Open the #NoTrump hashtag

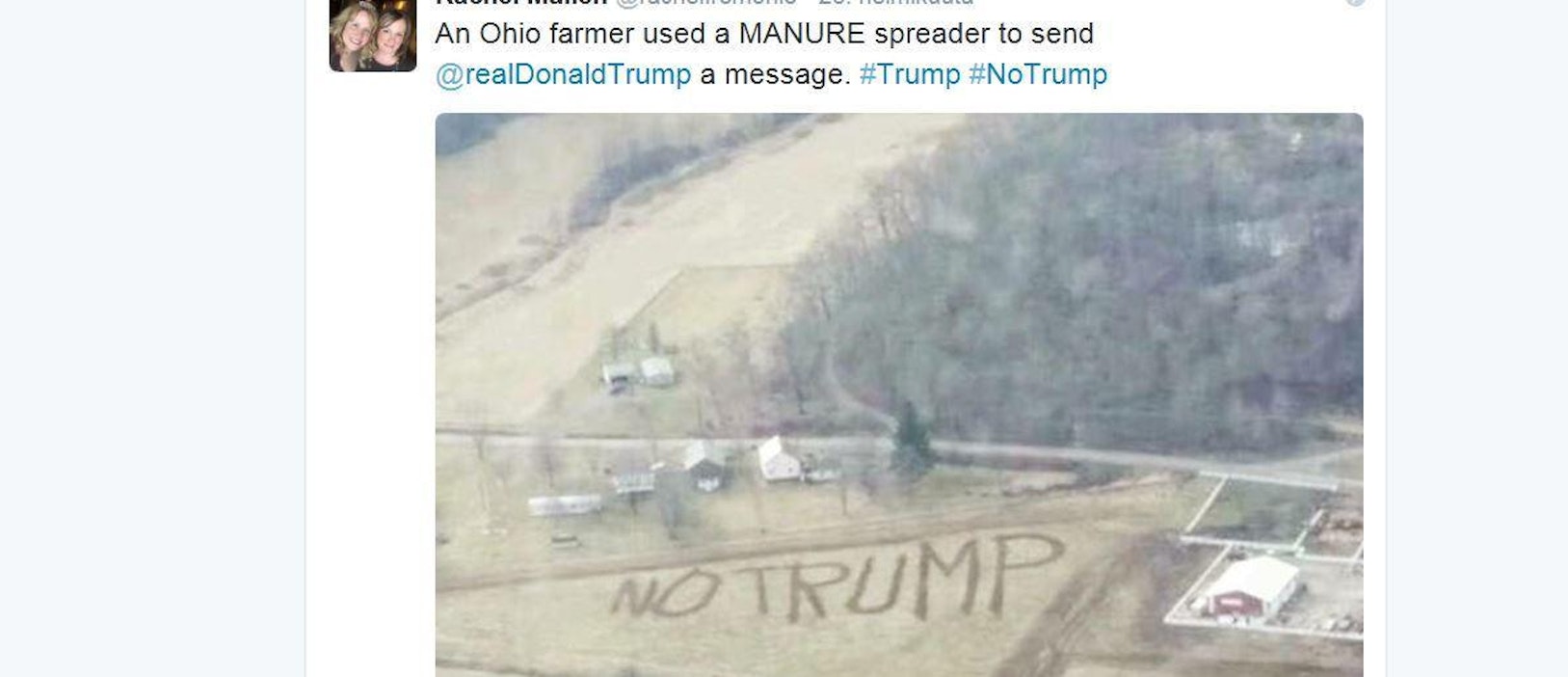tap(1038, 74)
